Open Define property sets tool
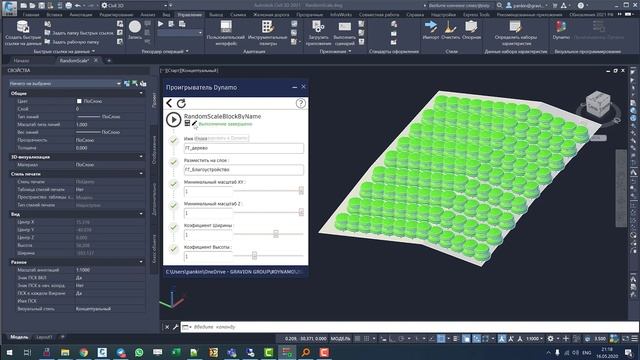The image size is (640, 360). (516, 33)
